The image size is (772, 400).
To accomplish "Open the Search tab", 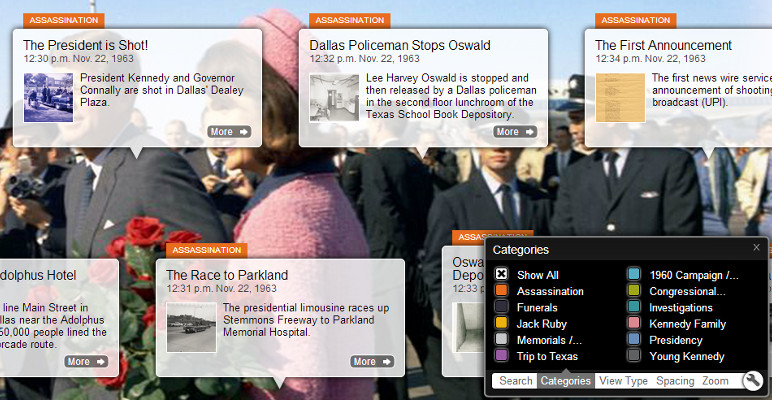I will pyautogui.click(x=515, y=381).
